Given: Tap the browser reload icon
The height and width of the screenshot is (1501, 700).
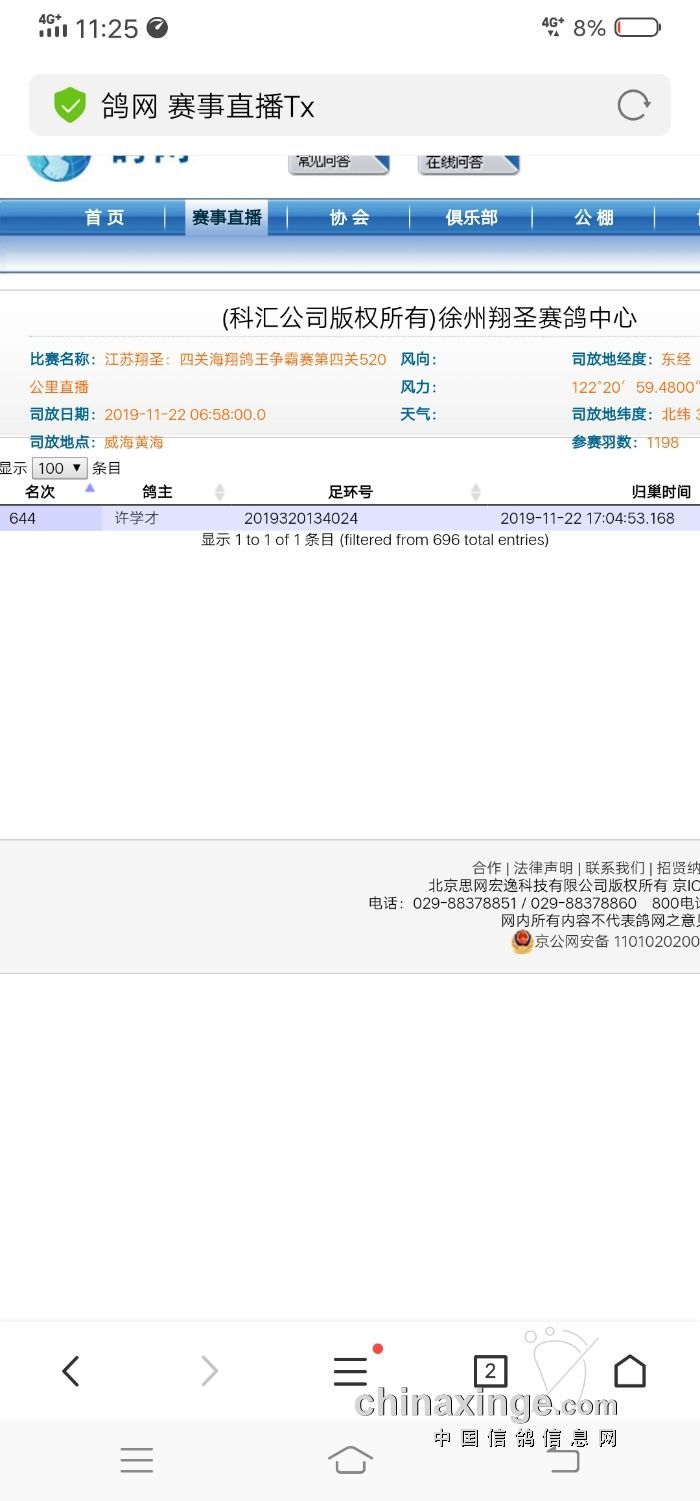Looking at the screenshot, I should click(x=633, y=105).
